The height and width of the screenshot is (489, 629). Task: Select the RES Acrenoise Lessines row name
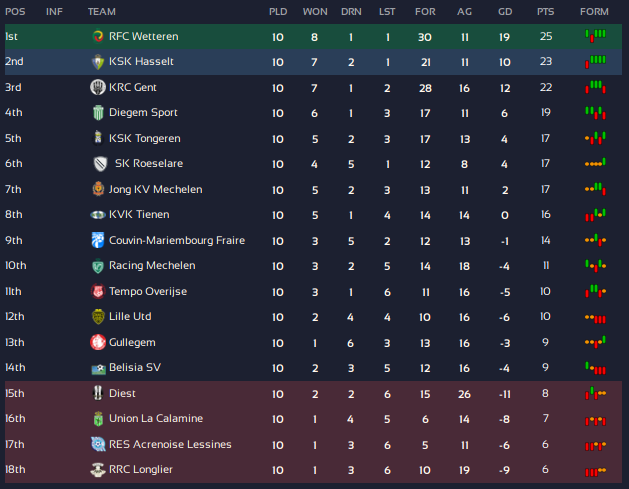170,444
